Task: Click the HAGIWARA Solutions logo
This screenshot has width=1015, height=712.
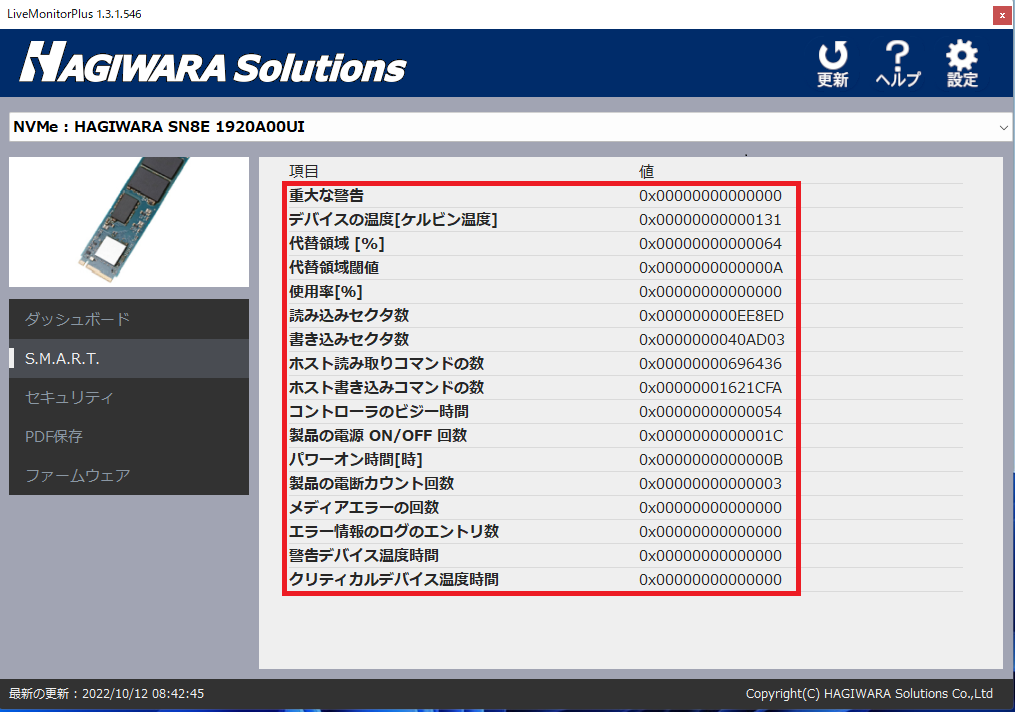Action: 213,63
